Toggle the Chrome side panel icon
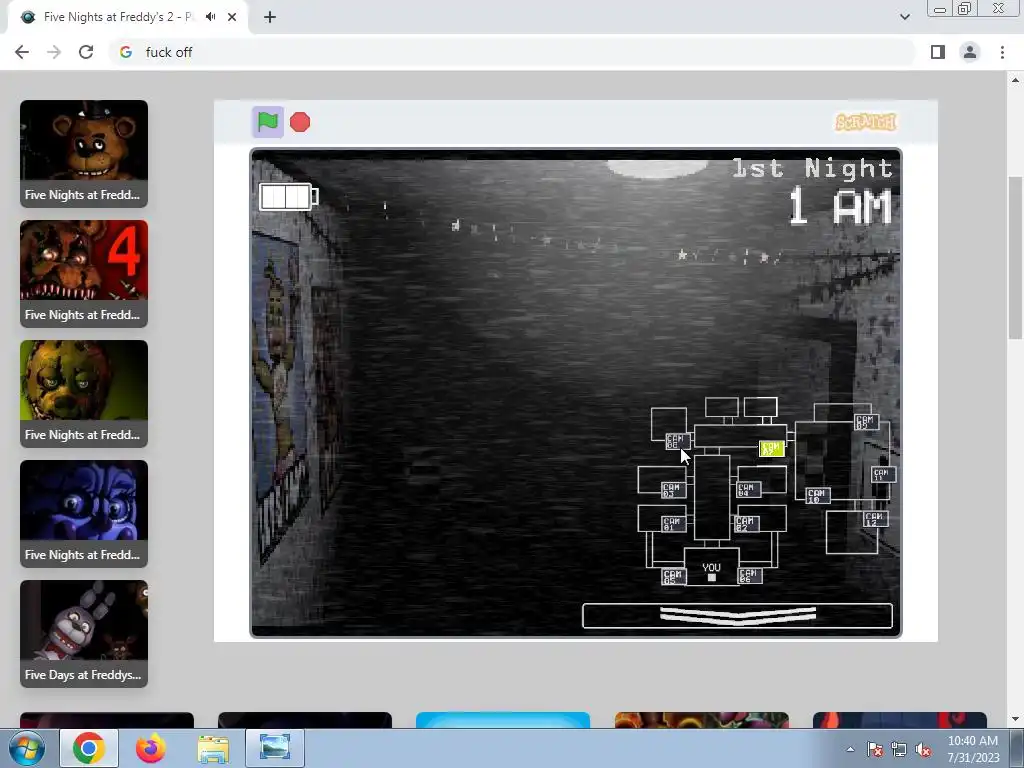Image resolution: width=1024 pixels, height=768 pixels. (x=938, y=52)
